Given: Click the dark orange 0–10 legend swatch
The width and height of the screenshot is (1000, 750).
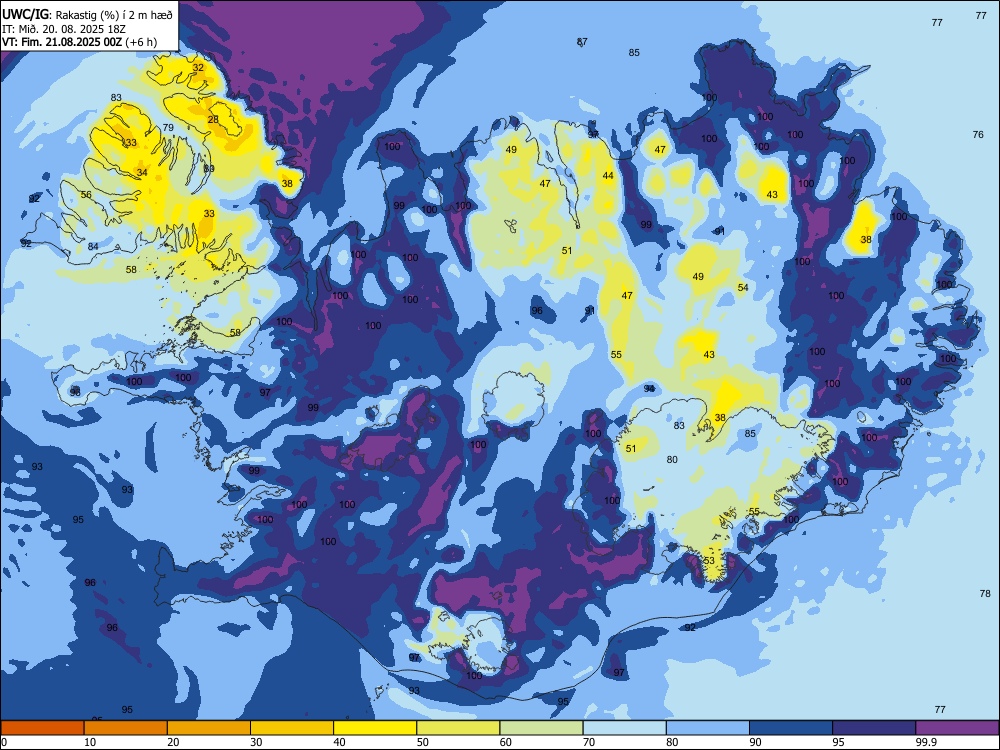Looking at the screenshot, I should click(x=42, y=728).
